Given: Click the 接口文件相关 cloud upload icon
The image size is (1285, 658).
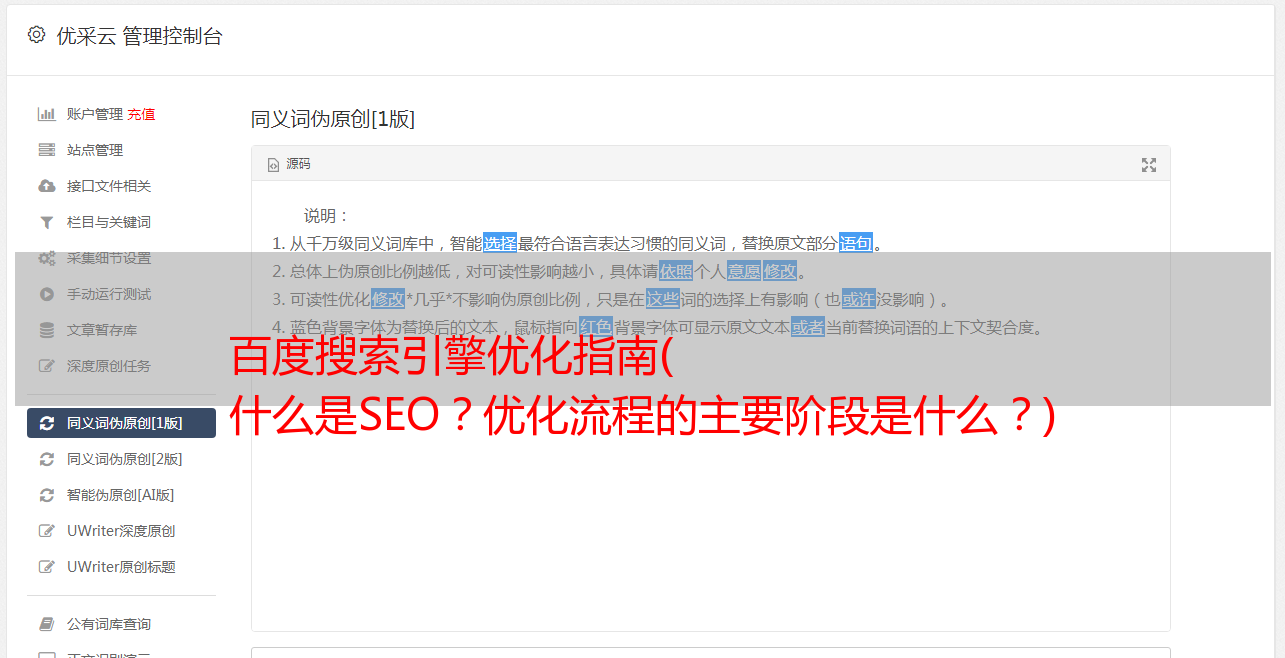Looking at the screenshot, I should [x=46, y=186].
